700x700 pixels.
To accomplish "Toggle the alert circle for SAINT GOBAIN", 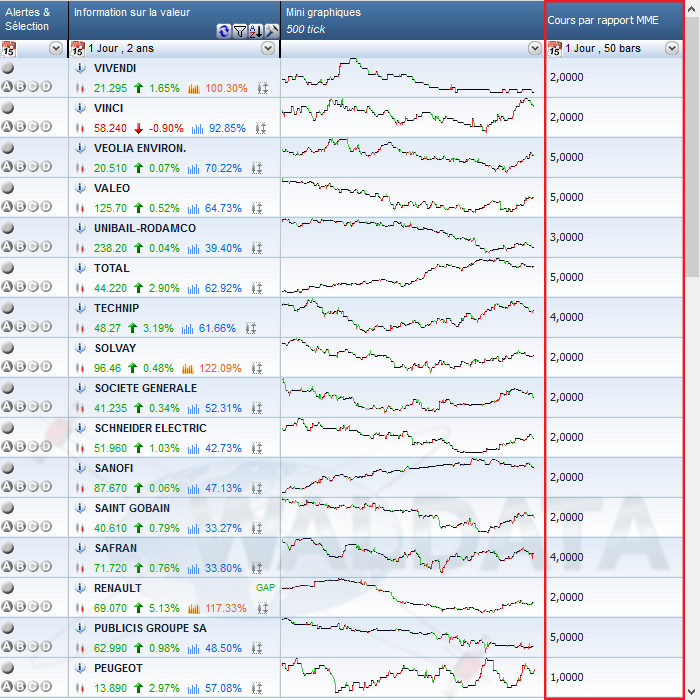I will coord(8,508).
